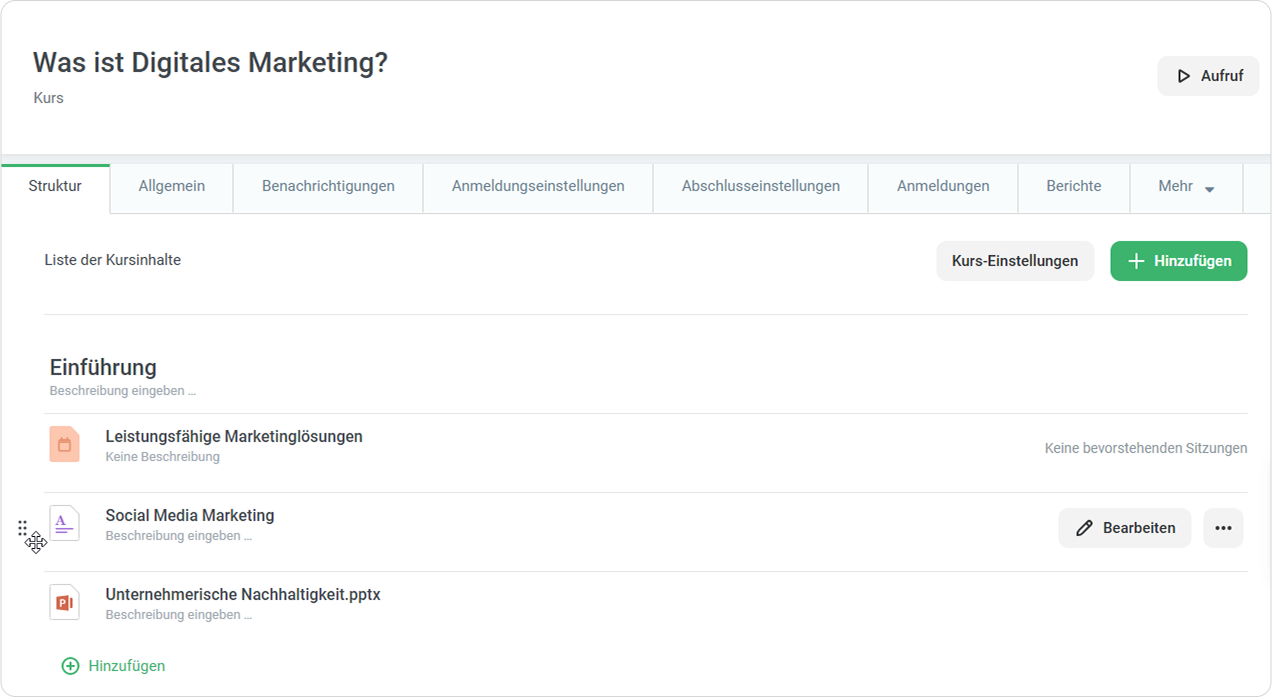1272x697 pixels.
Task: Open Kurs-Einstellungen
Action: coord(1015,261)
